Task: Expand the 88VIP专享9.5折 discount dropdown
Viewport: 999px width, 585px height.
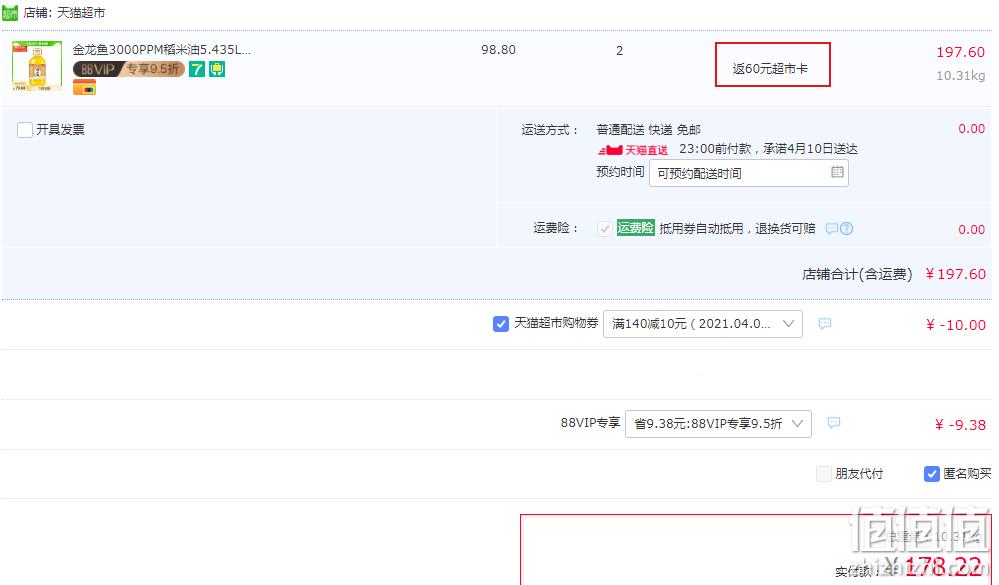Action: click(719, 424)
